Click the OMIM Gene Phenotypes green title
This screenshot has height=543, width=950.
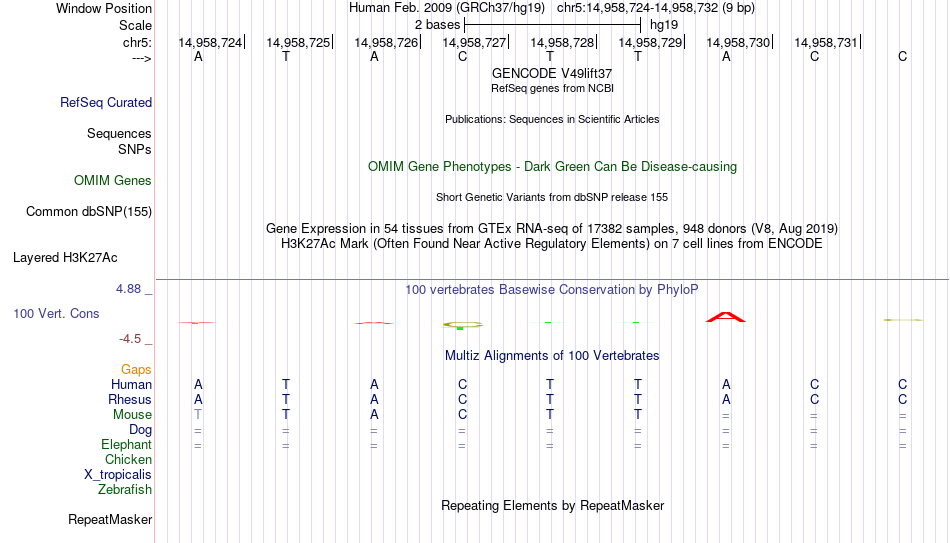tap(553, 167)
